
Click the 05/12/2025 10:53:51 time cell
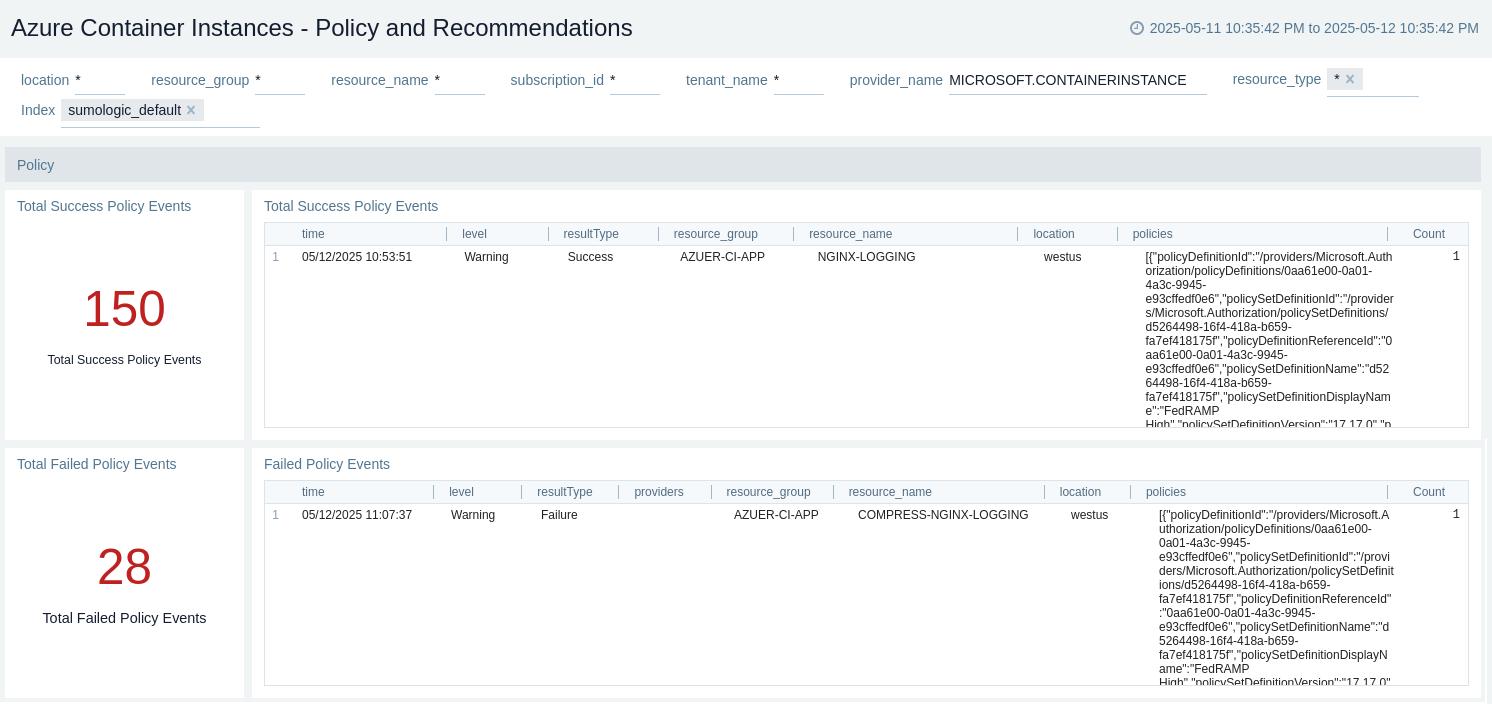click(x=357, y=257)
